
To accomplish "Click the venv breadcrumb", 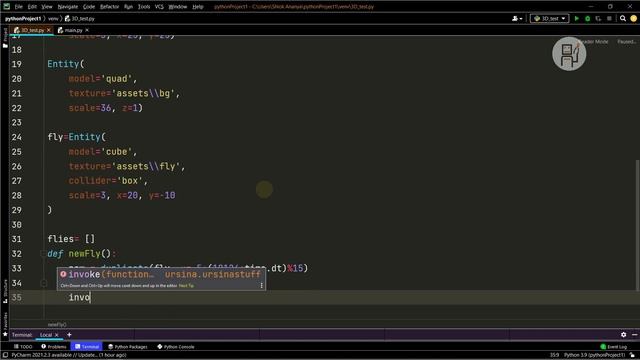I will click(x=53, y=18).
